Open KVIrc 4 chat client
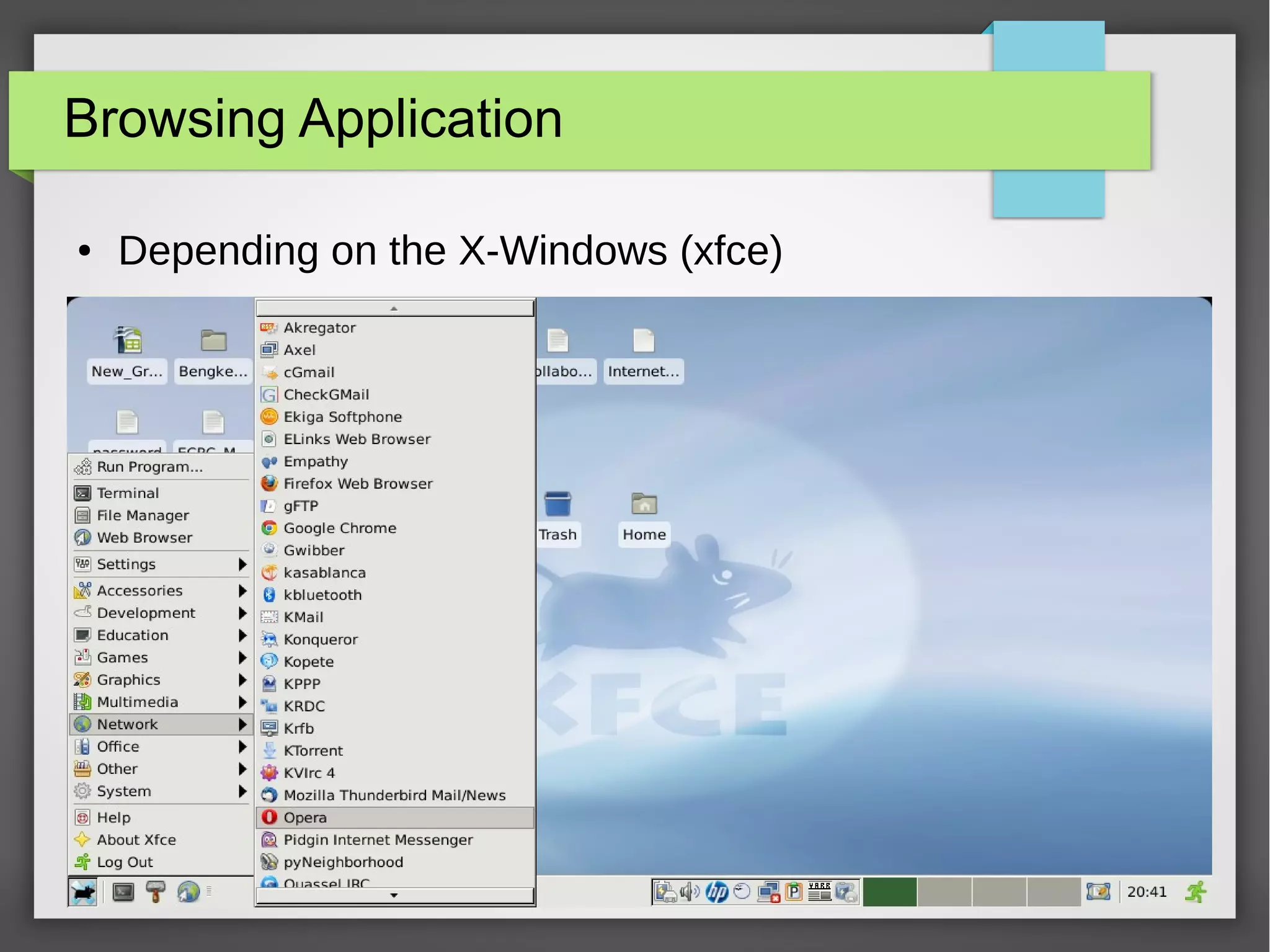The image size is (1270, 952). [x=395, y=773]
